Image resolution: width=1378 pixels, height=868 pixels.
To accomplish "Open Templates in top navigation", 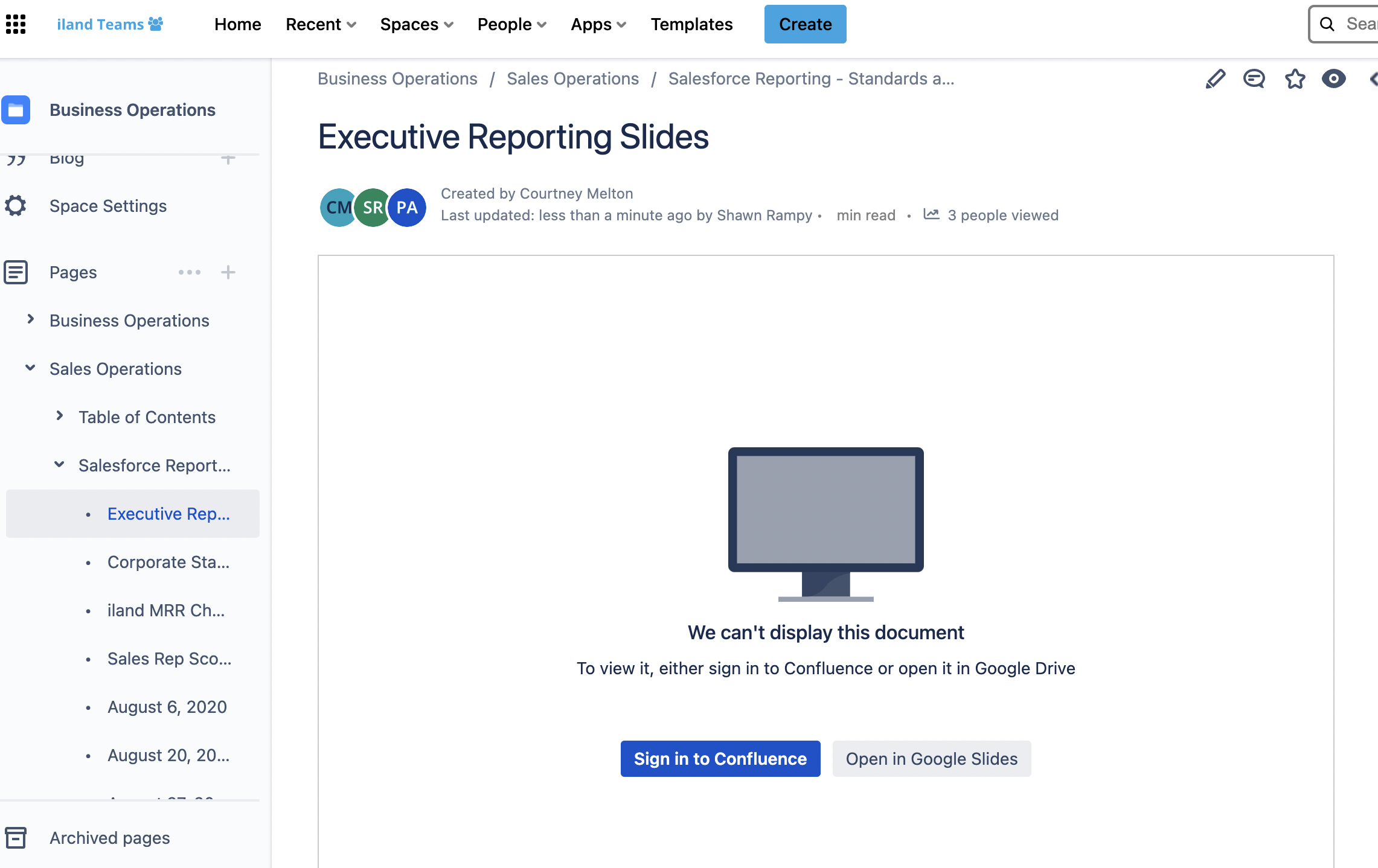I will 691,24.
